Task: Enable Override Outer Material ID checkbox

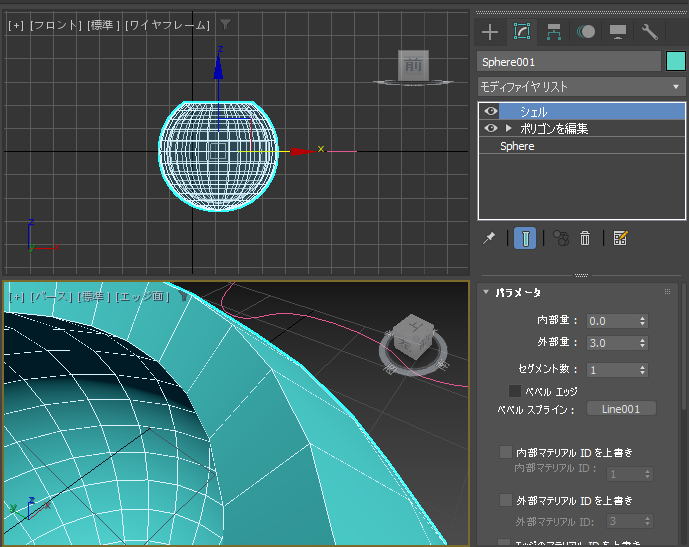Action: click(x=506, y=500)
